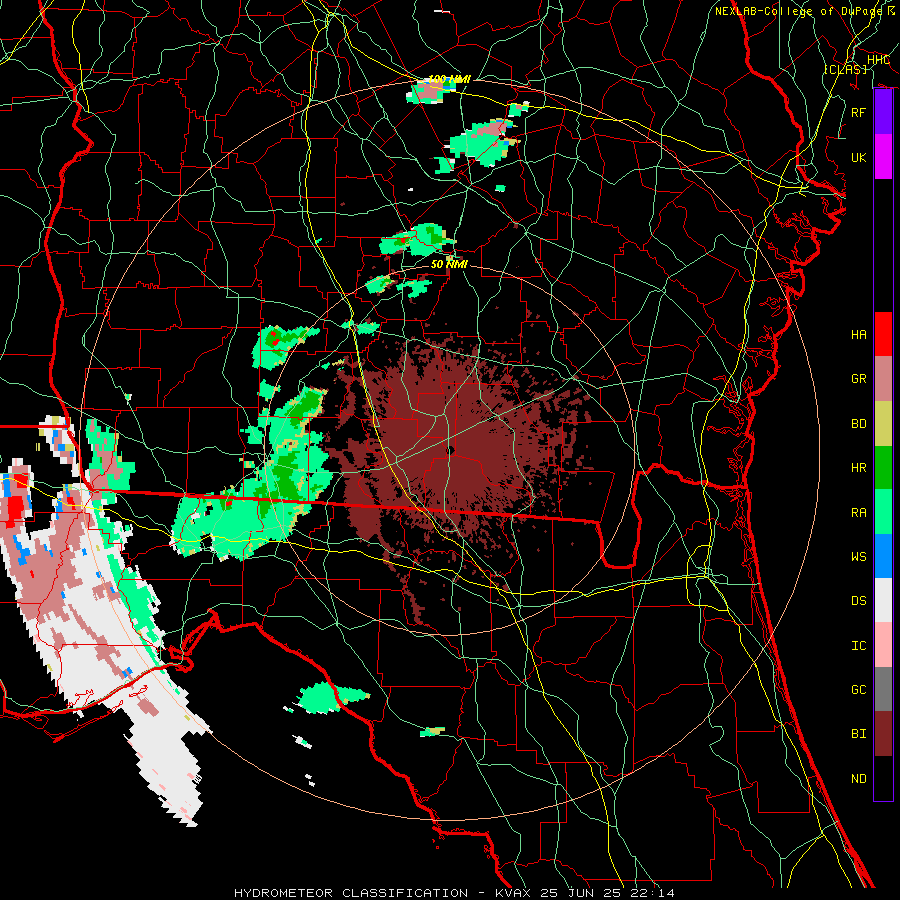The image size is (900, 900).
Task: Select the red HA hail swatch
Action: coord(883,335)
